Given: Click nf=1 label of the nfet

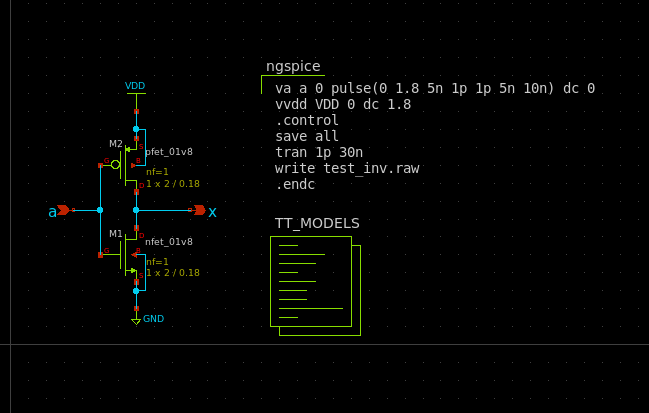Looking at the screenshot, I should [157, 262].
